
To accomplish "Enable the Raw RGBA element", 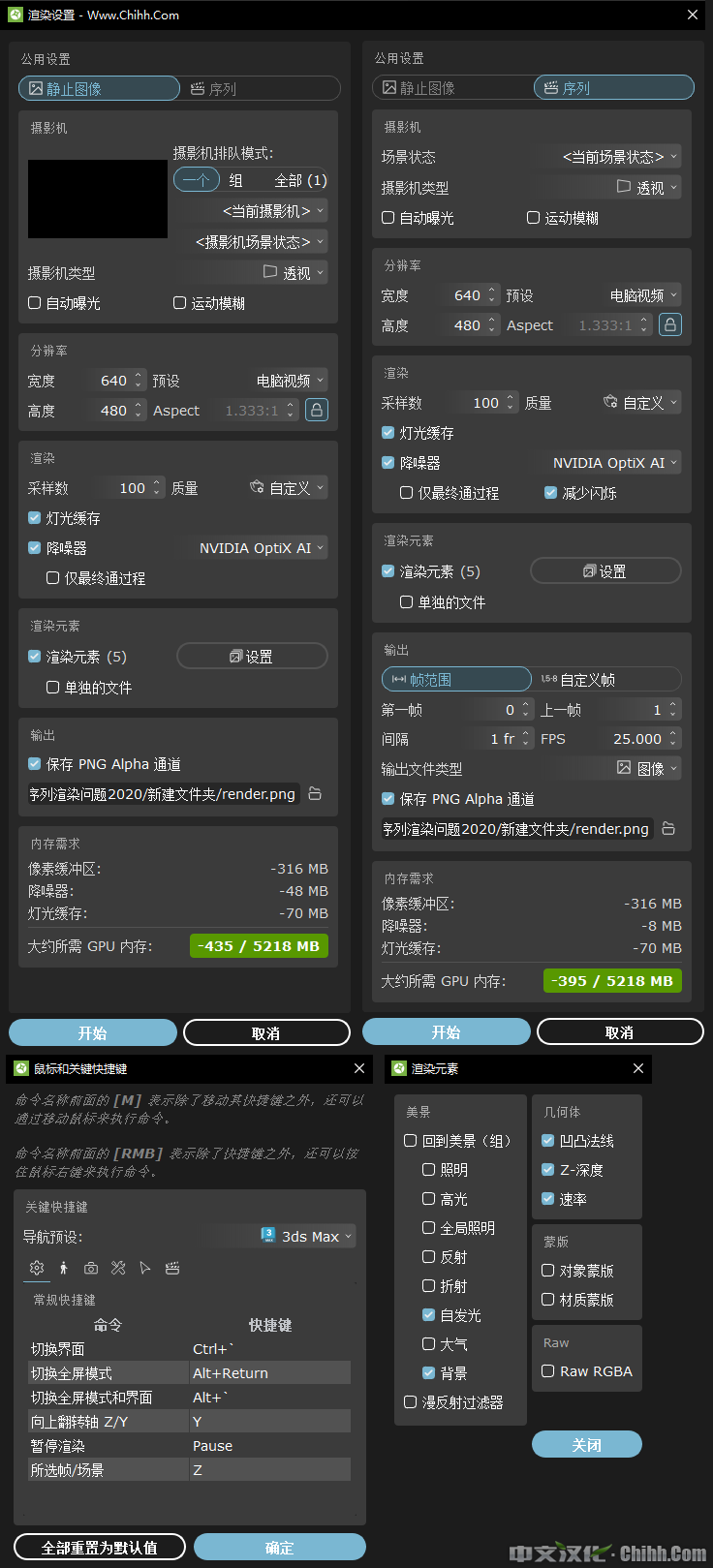I will click(548, 1371).
